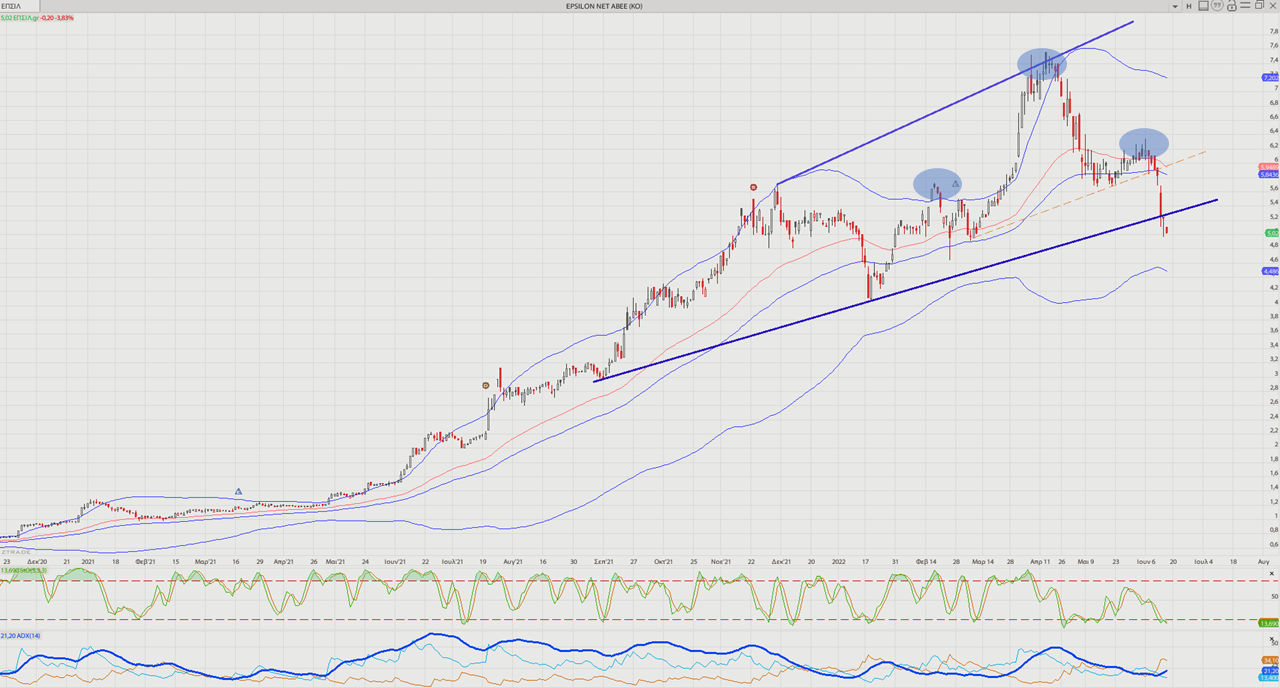
Task: Click the 7,202 upper band price label
Action: coord(1270,77)
